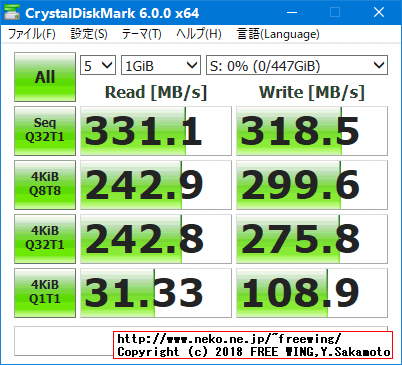Minimize the CrystalDiskMark window
The width and height of the screenshot is (402, 365).
(x=292, y=13)
